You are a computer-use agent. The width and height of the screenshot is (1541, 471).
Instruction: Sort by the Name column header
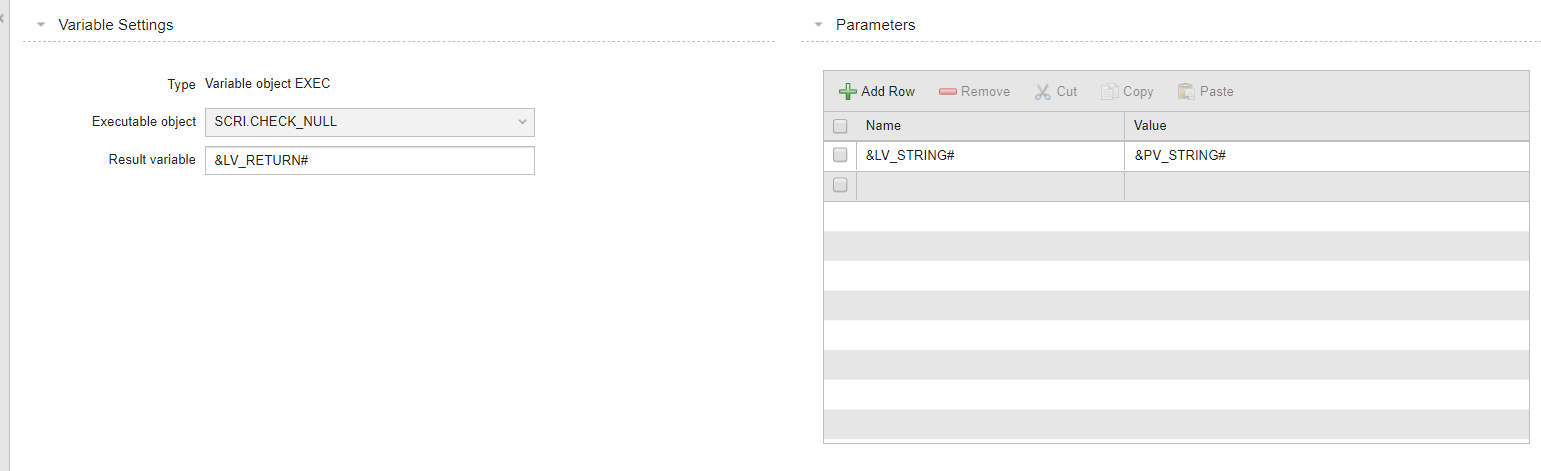(x=990, y=126)
